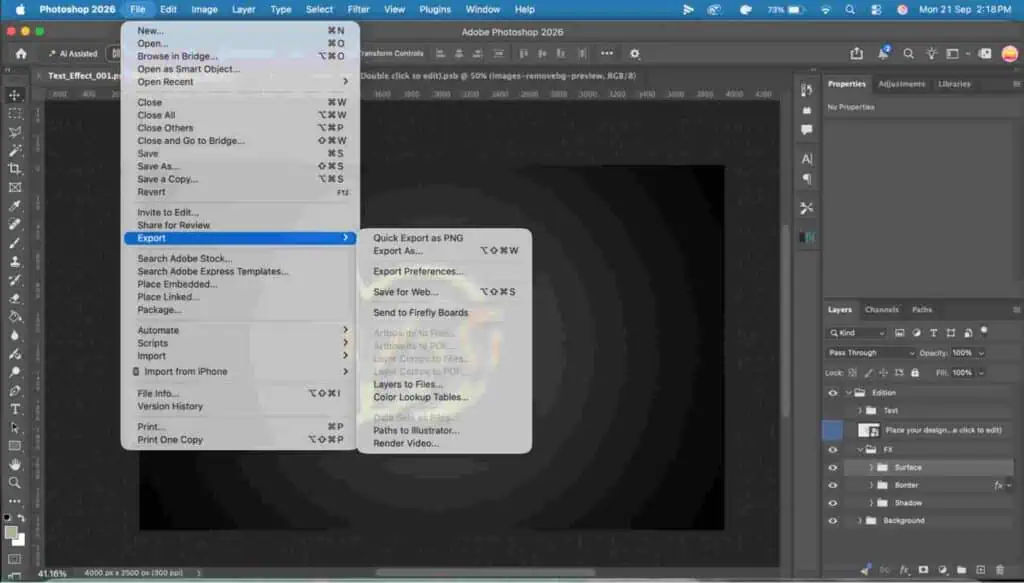This screenshot has width=1024, height=583.
Task: Select the Magic Wand tool
Action: 14,151
